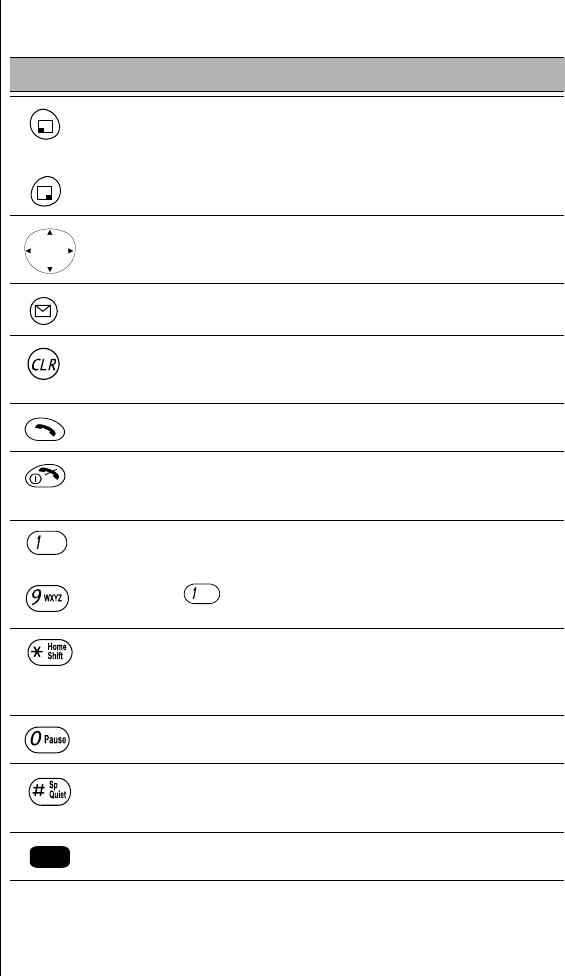Click the inline 1 key beside 9 WXYZ
The height and width of the screenshot is (976, 565).
(x=202, y=594)
